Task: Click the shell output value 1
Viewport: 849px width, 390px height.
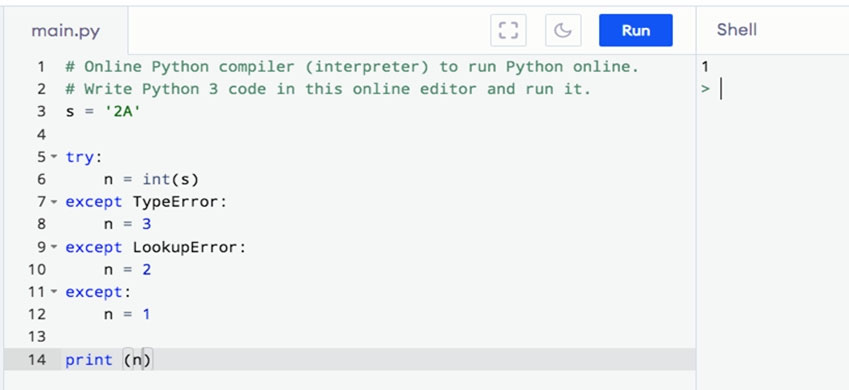Action: point(705,67)
